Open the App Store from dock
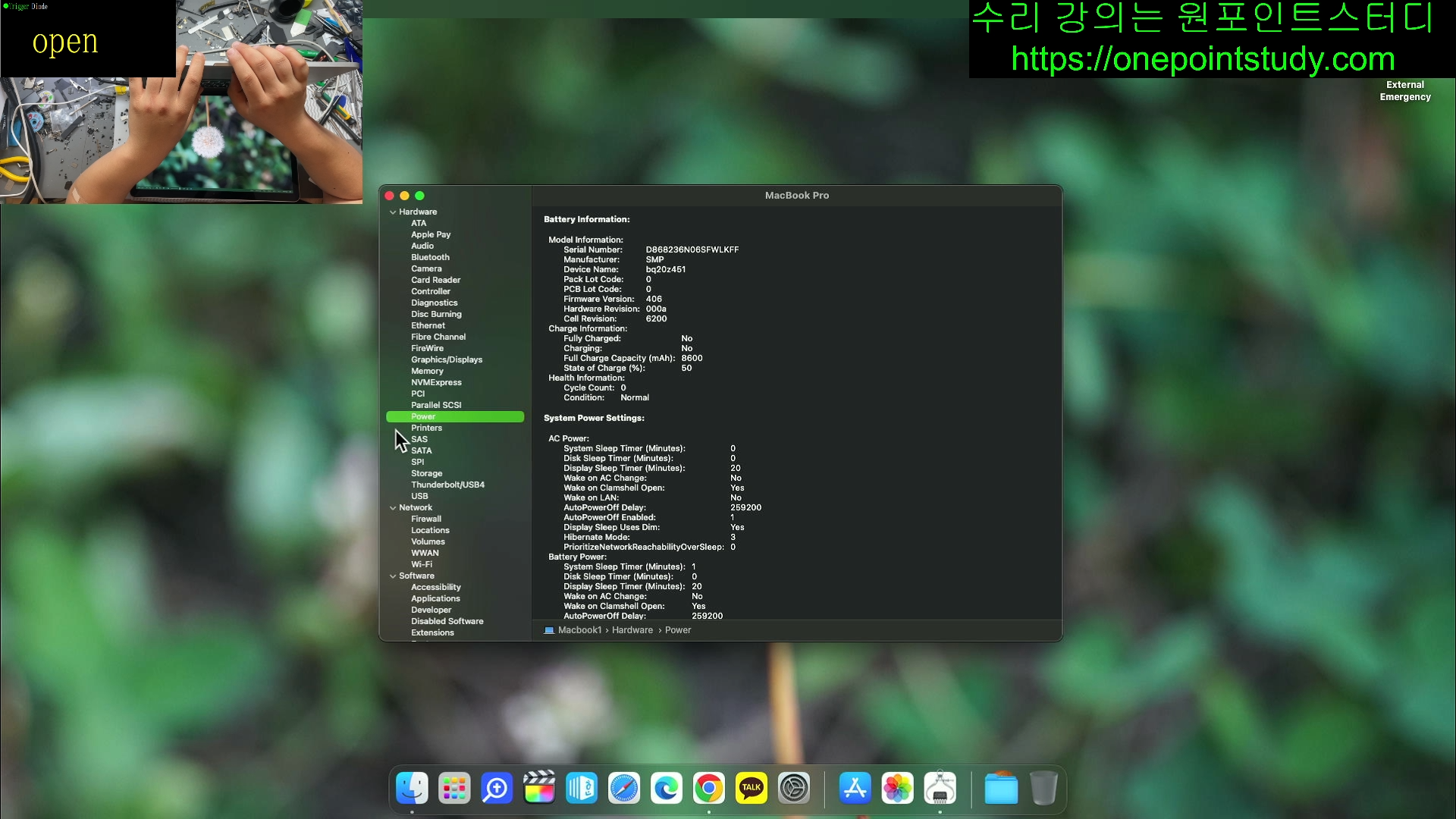The image size is (1456, 819). pos(855,789)
